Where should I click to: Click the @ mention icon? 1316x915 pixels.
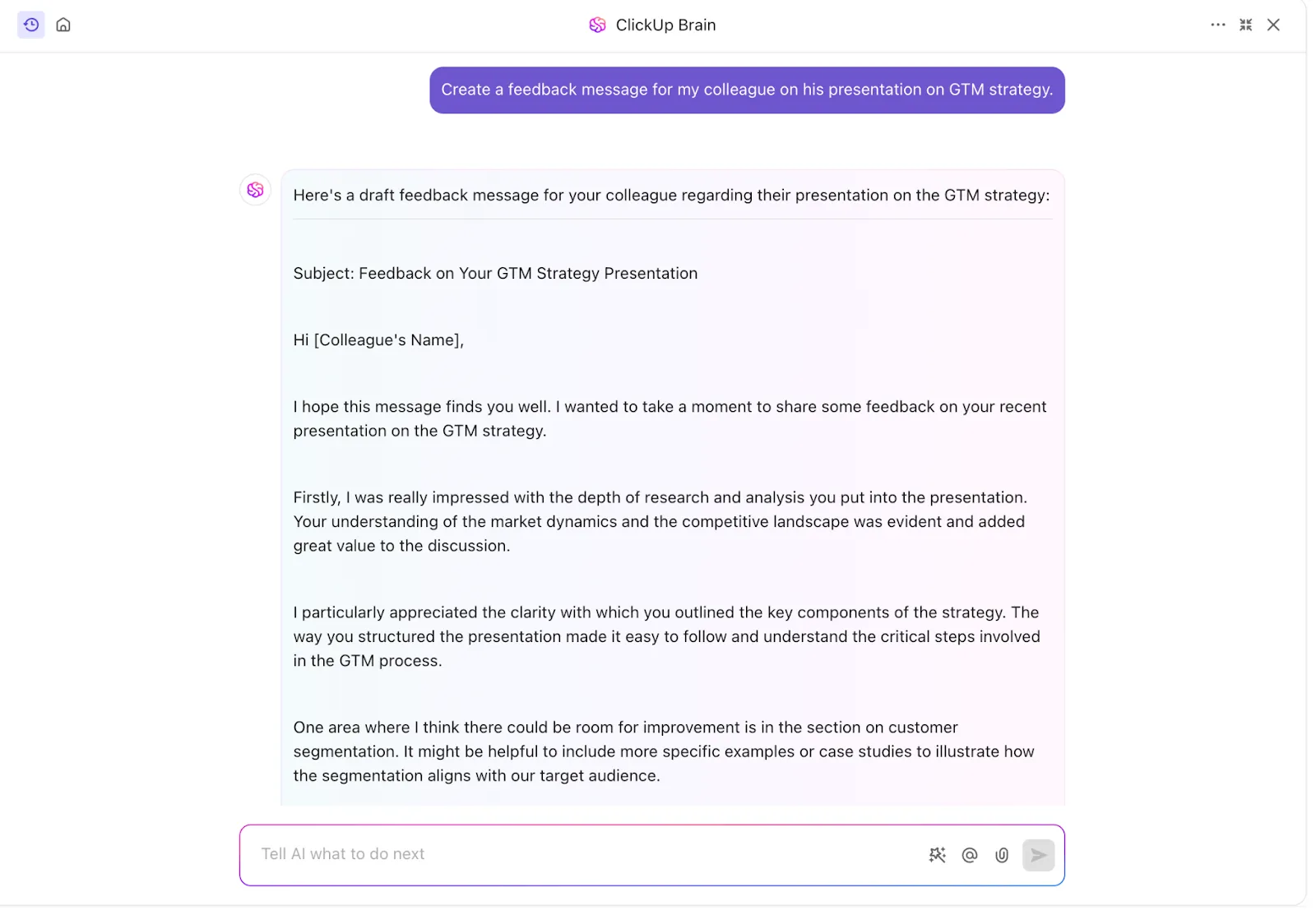click(x=970, y=855)
